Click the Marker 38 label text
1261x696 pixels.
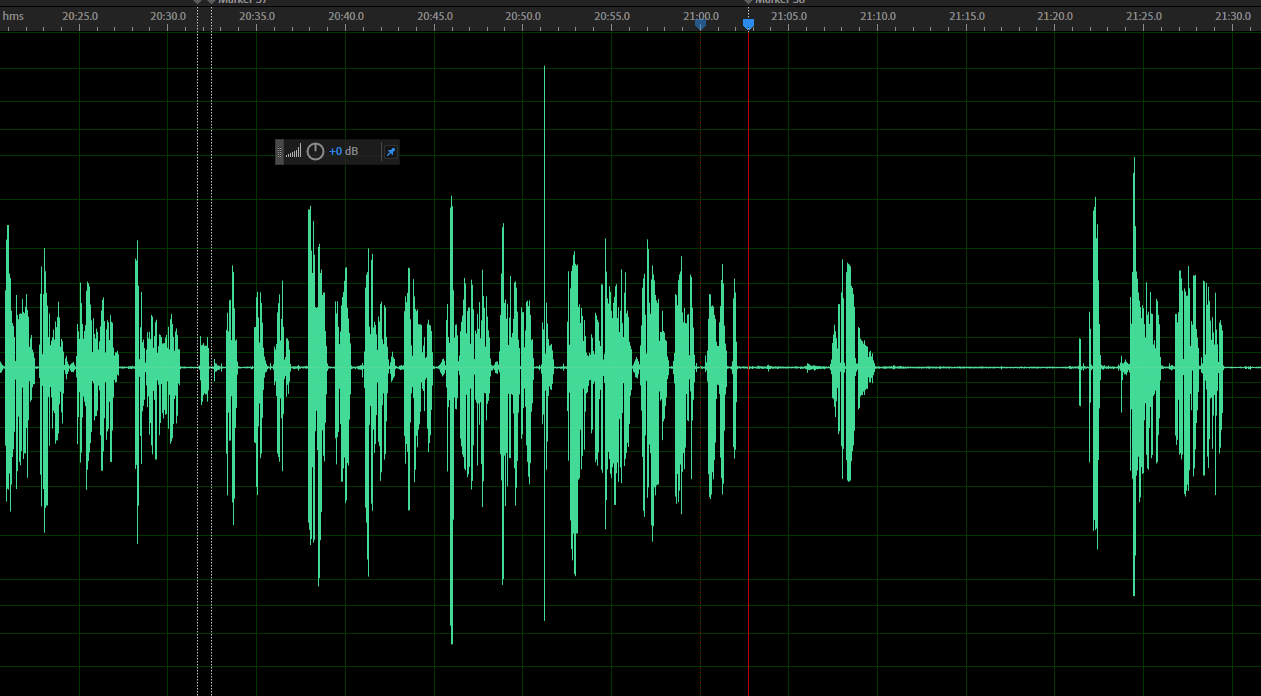pos(780,2)
